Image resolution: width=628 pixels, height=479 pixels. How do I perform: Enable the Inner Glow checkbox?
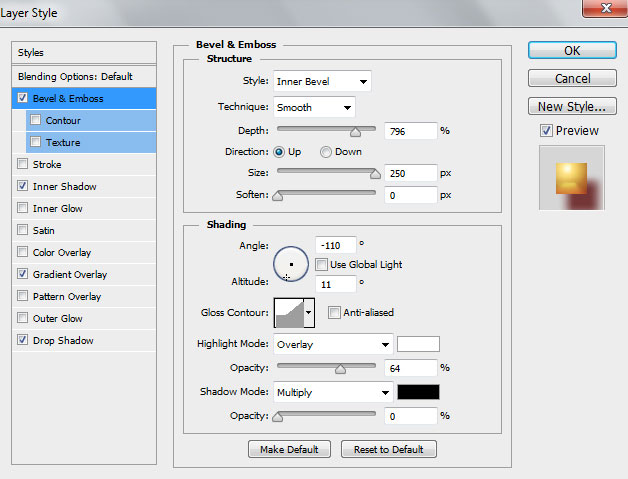click(22, 208)
